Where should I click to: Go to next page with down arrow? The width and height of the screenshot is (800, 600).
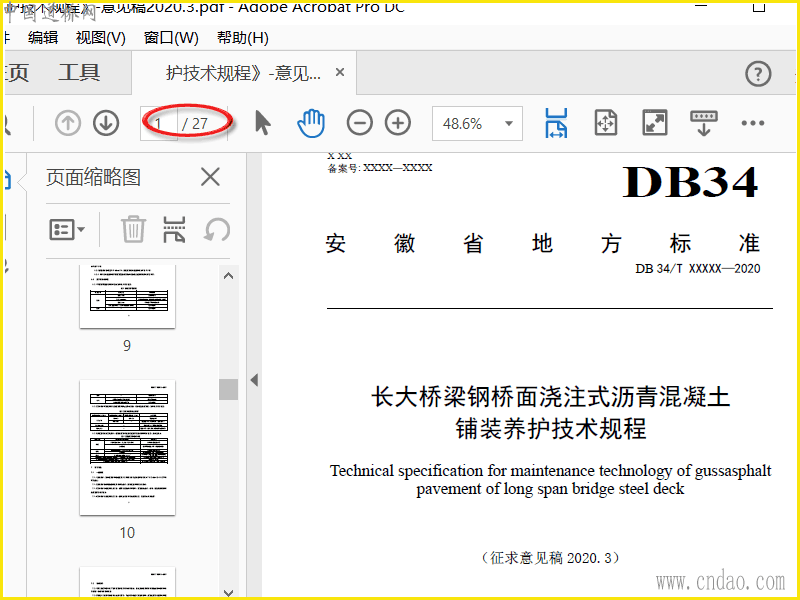click(106, 123)
